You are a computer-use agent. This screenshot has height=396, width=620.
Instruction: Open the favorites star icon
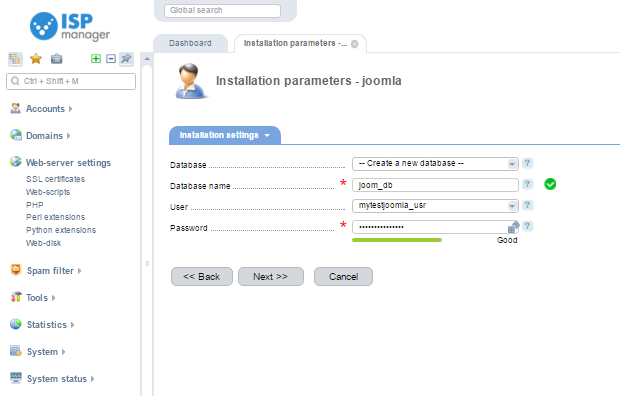(x=36, y=59)
